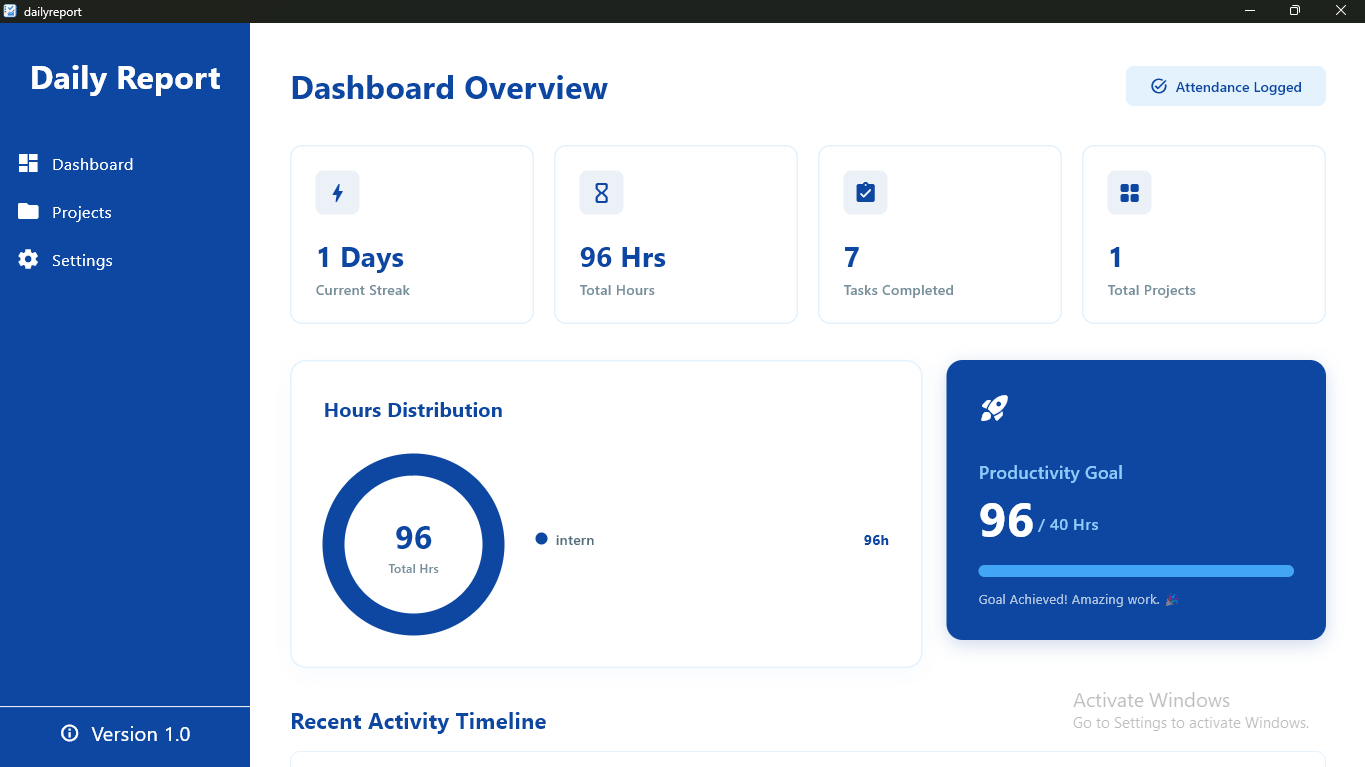Restore down the dailyreport window
Viewport: 1365px width, 767px height.
1295,11
